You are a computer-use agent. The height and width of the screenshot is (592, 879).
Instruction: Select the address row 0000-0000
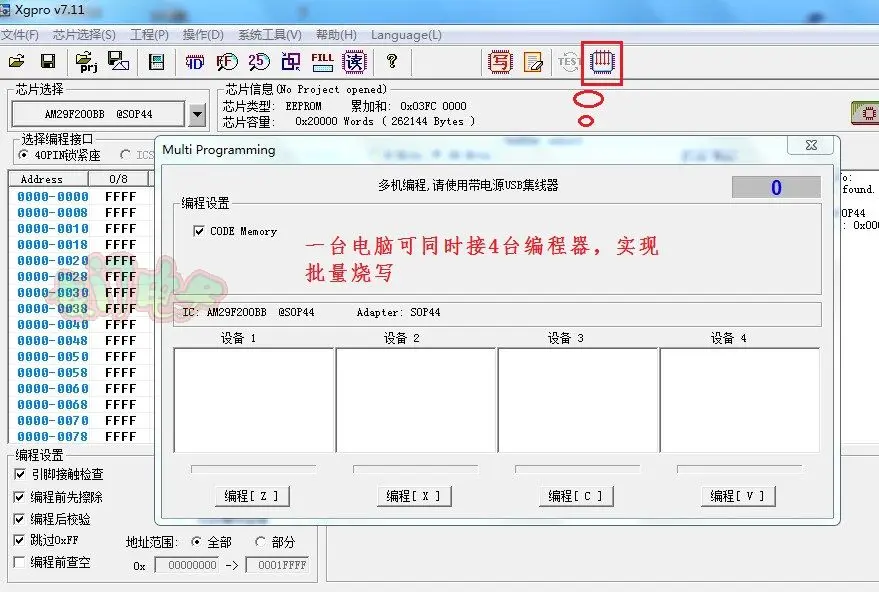[53, 197]
